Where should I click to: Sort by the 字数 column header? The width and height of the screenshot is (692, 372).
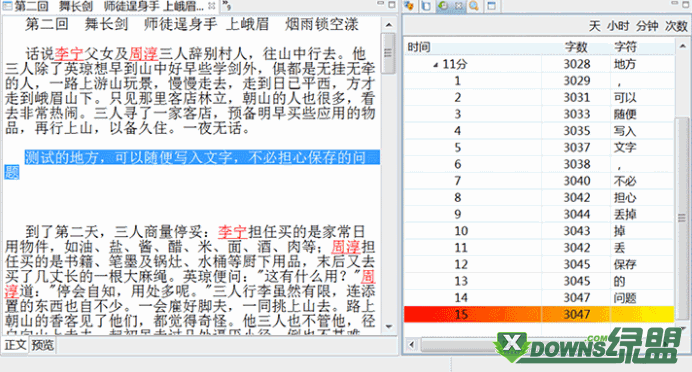tap(576, 47)
